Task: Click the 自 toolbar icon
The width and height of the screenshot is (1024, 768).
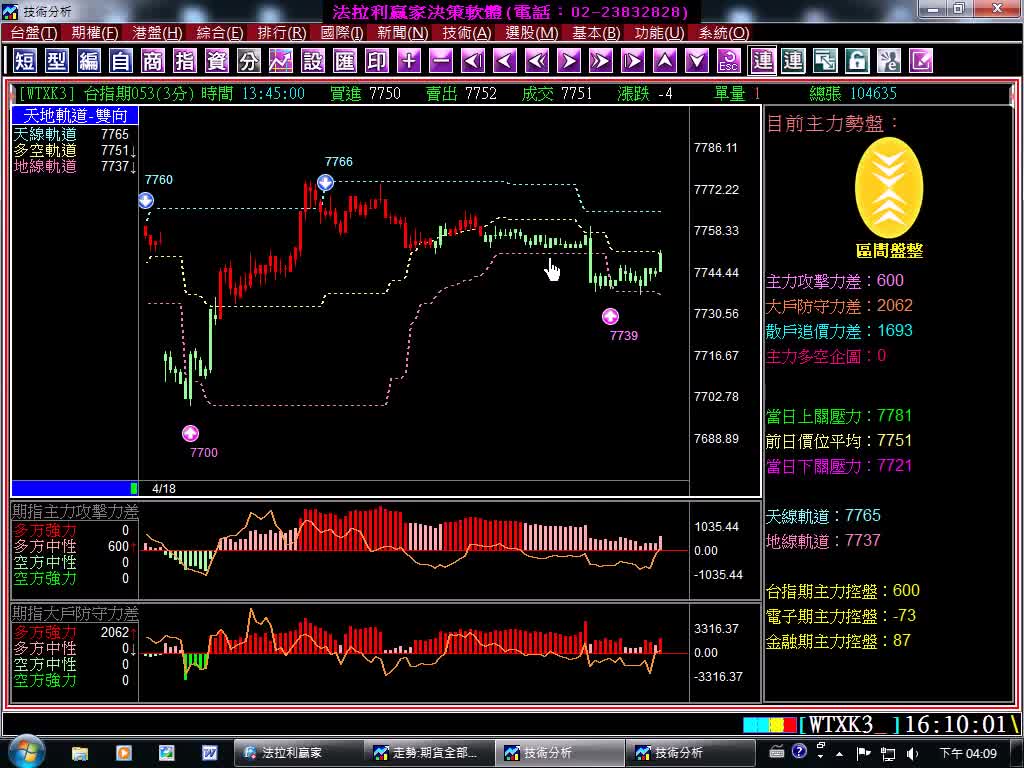Action: pos(121,61)
